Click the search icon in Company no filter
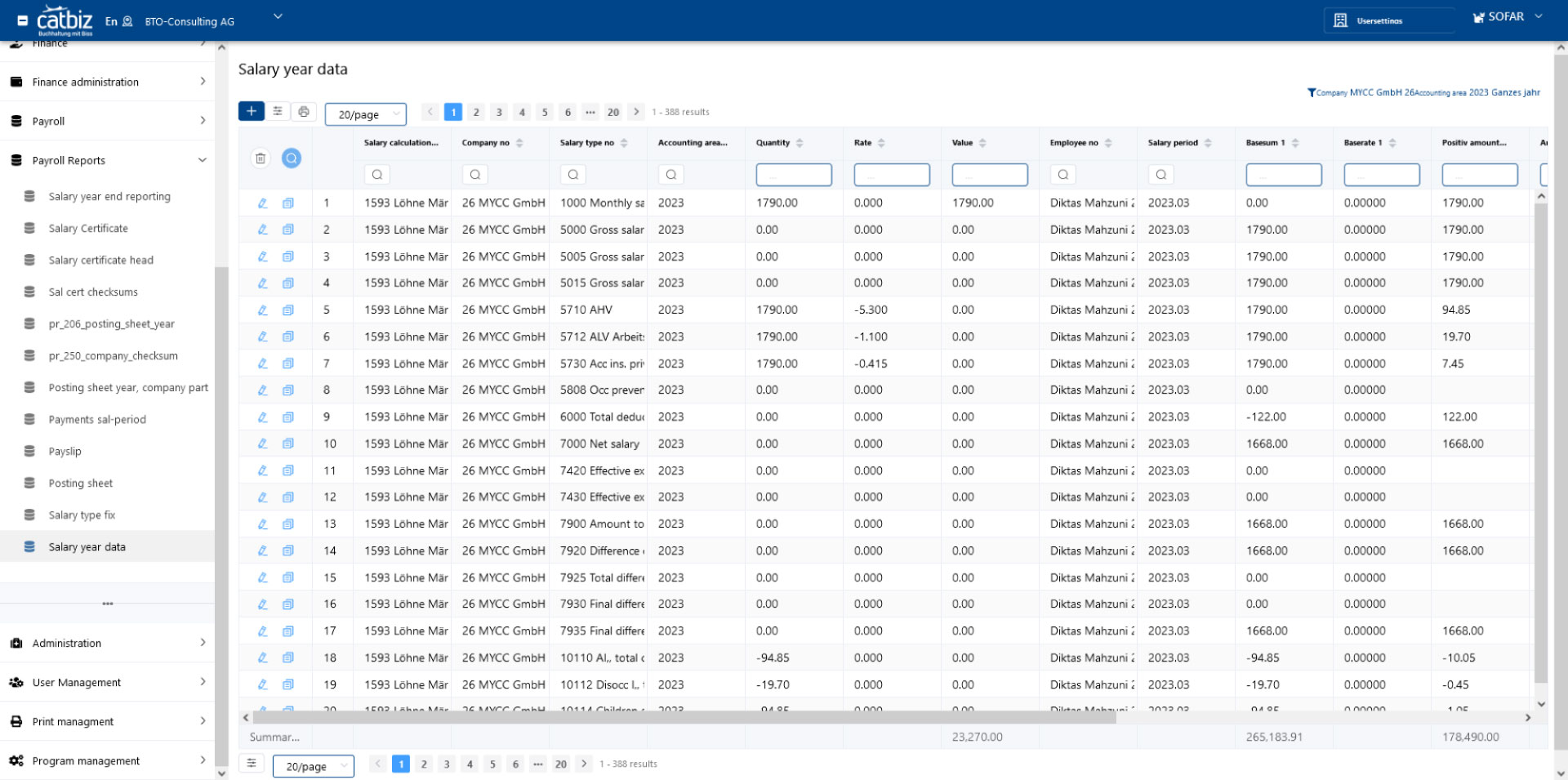1568x780 pixels. click(475, 175)
